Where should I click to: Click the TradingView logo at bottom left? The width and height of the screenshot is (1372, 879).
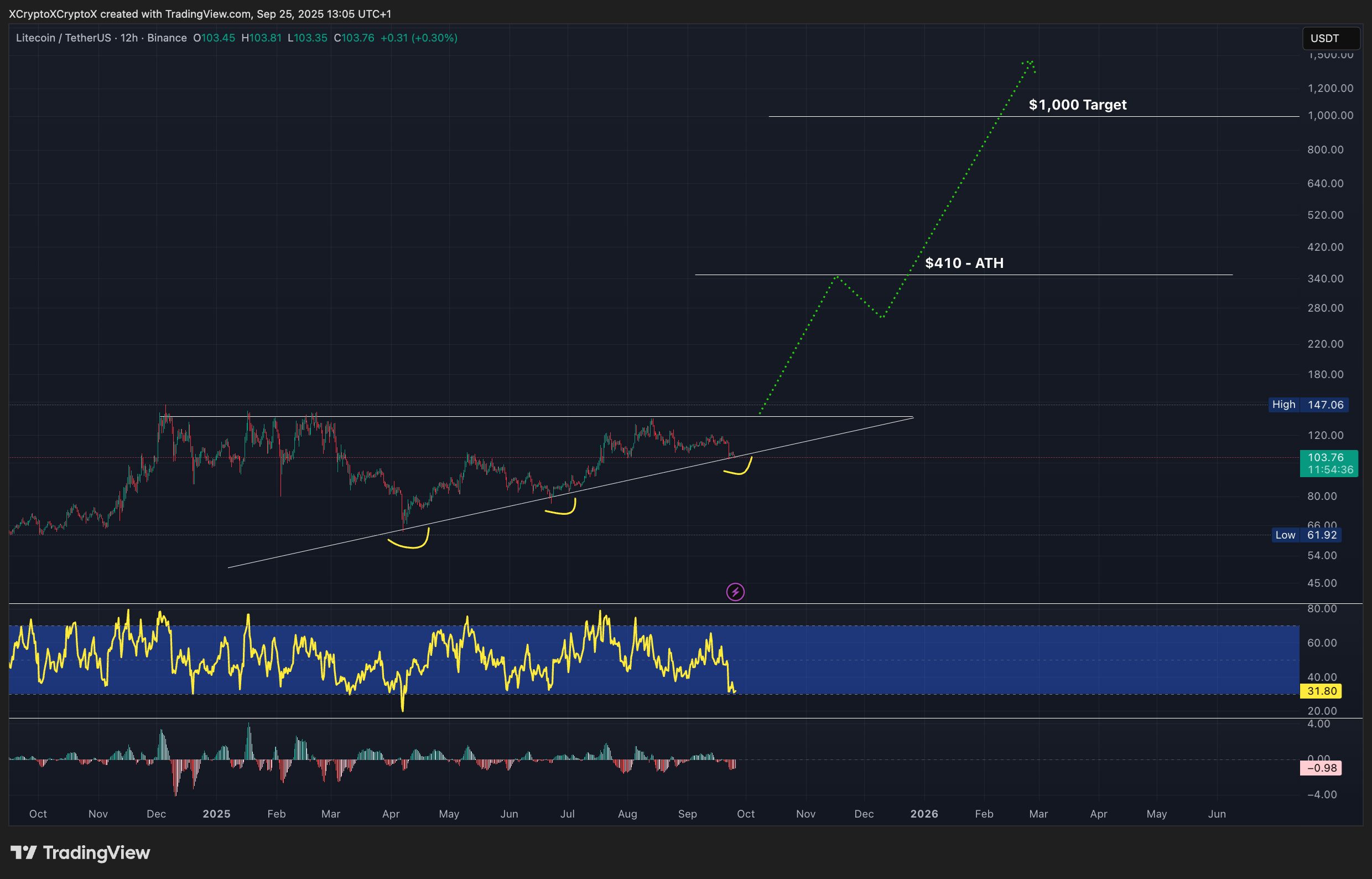pyautogui.click(x=78, y=853)
